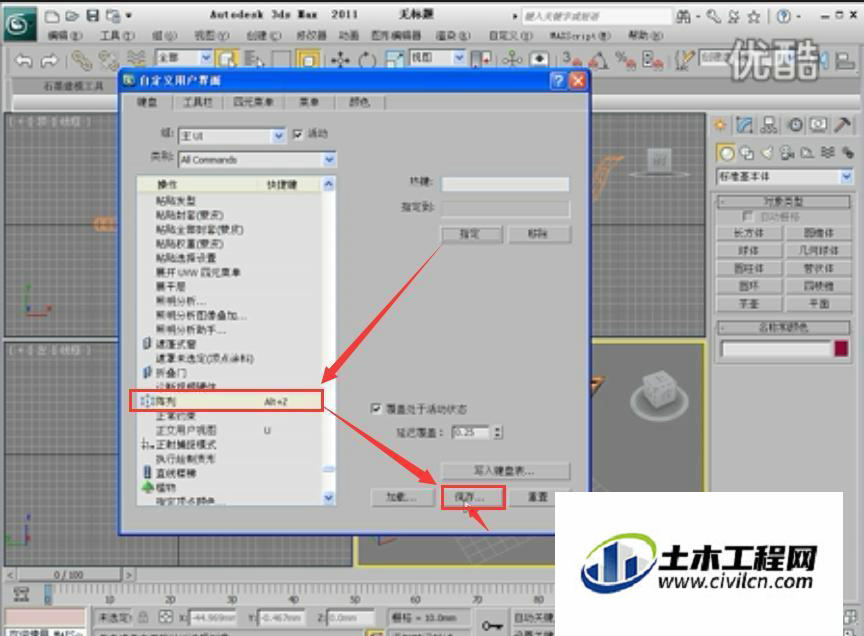Save the scene with the floppy disk icon

tap(93, 15)
